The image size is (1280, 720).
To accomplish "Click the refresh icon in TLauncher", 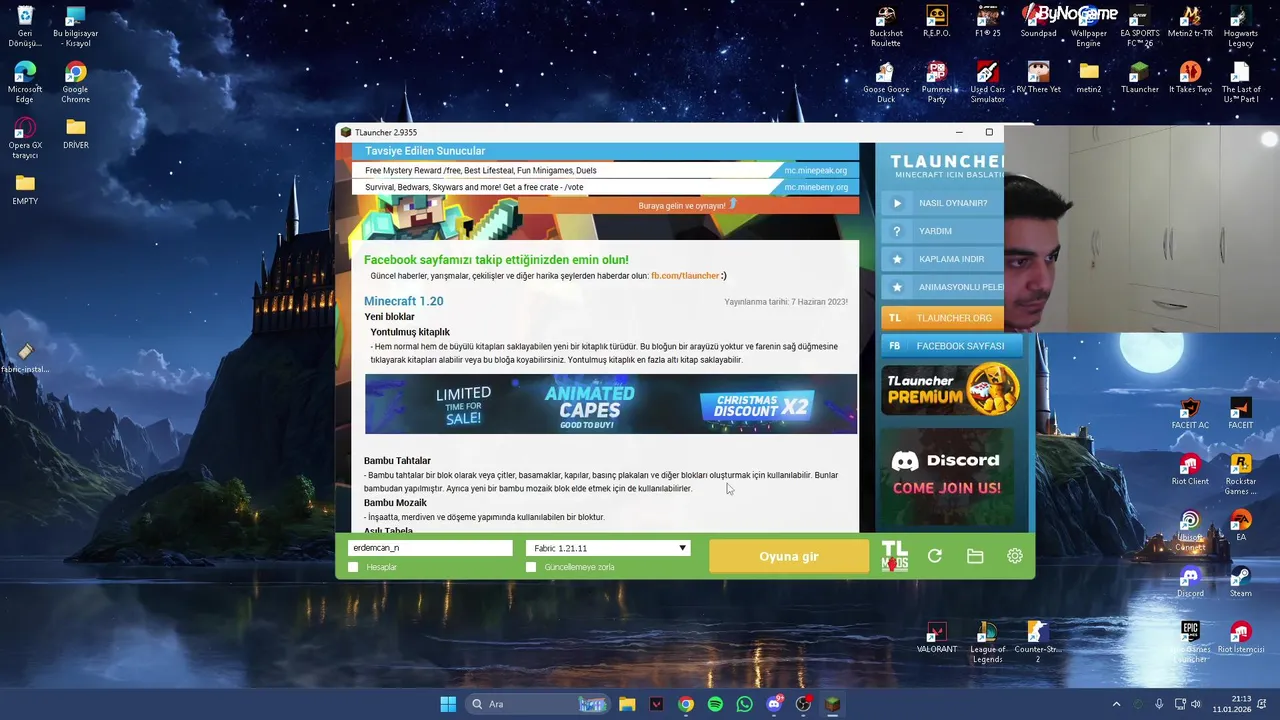I will click(x=935, y=556).
